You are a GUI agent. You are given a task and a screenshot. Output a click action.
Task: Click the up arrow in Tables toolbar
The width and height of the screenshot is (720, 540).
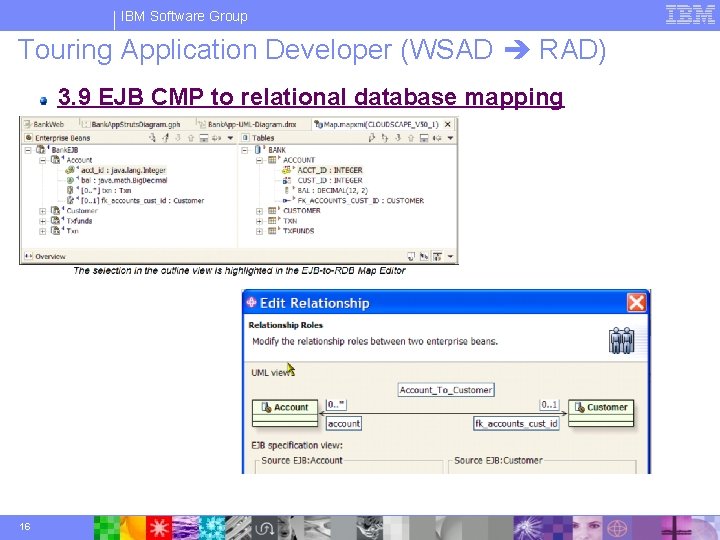tap(411, 138)
